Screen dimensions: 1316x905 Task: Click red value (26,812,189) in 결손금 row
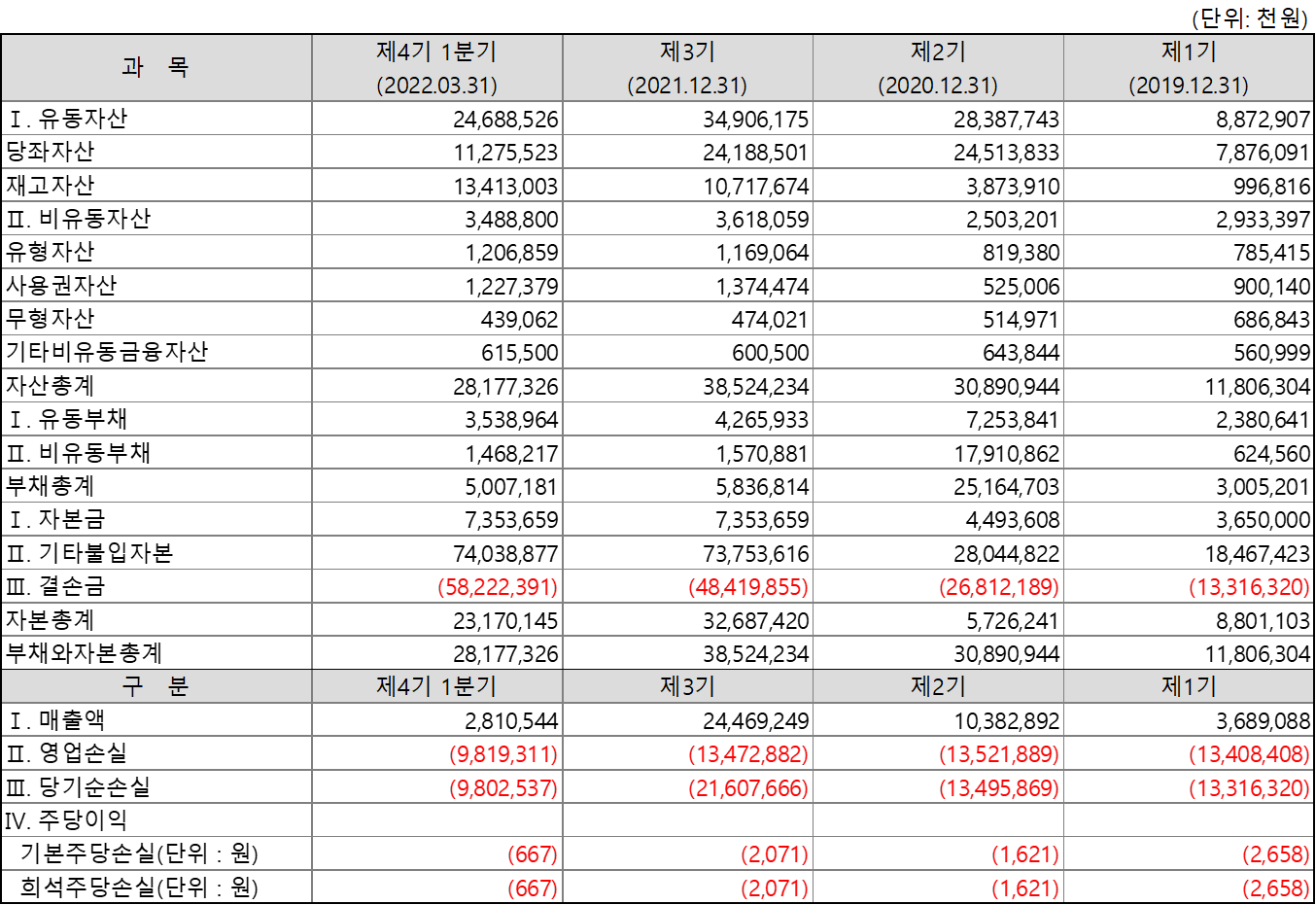click(999, 587)
